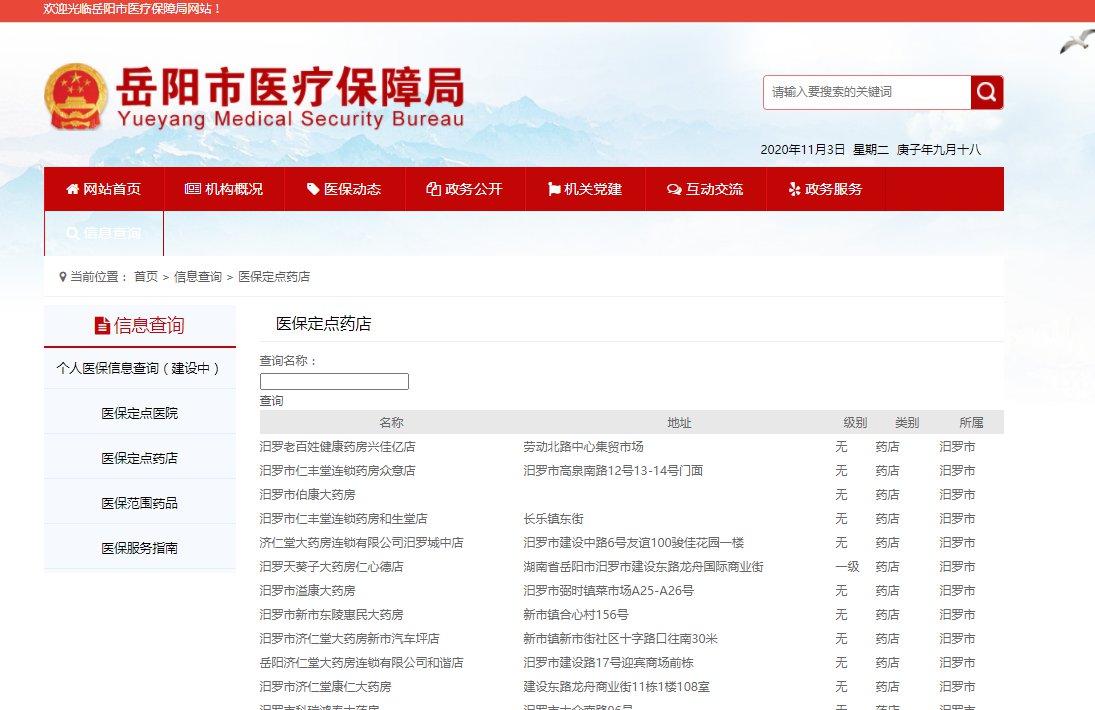Click the icon beside 机构概况

click(193, 189)
